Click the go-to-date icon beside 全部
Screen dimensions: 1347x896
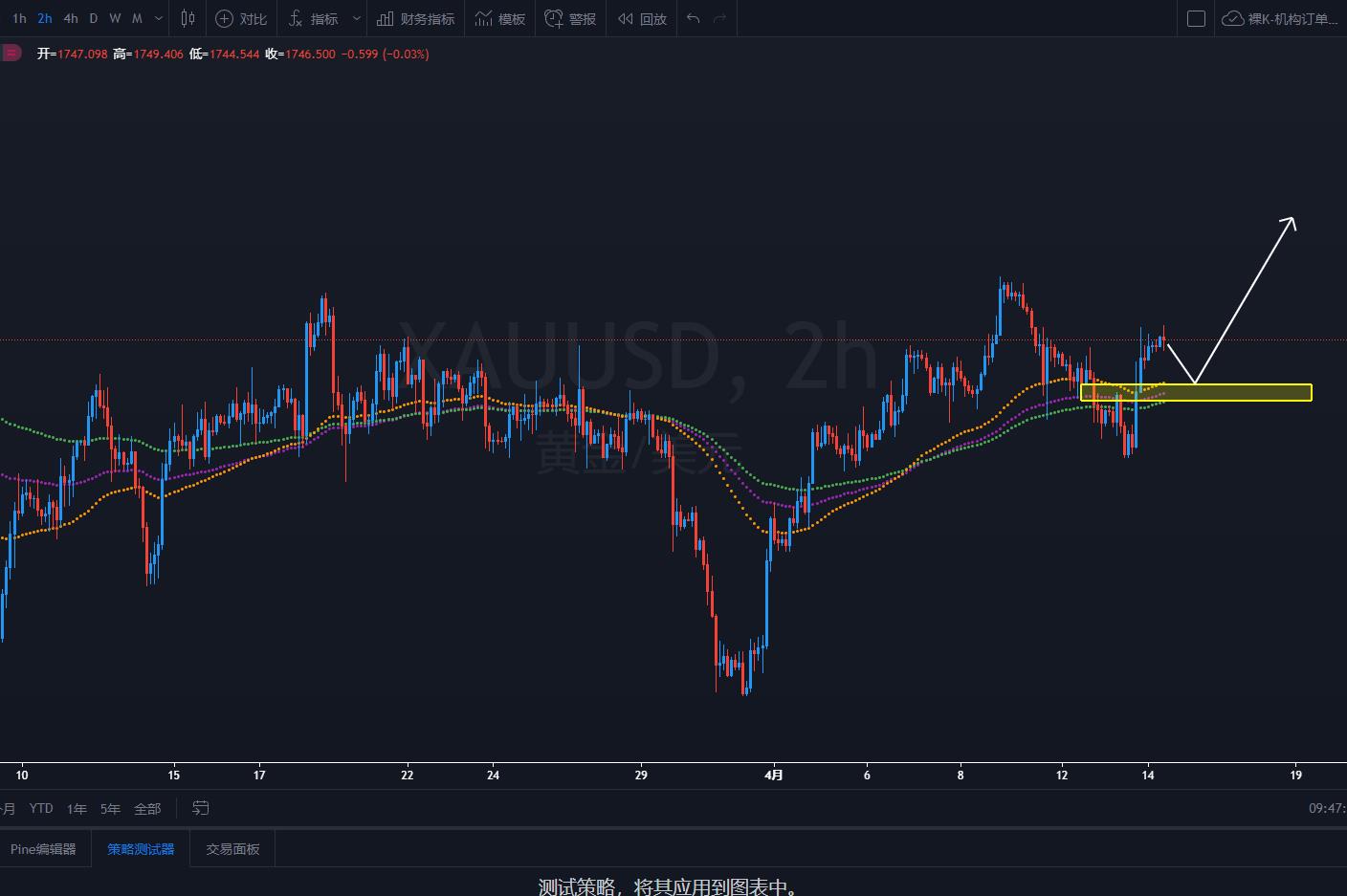tap(200, 808)
